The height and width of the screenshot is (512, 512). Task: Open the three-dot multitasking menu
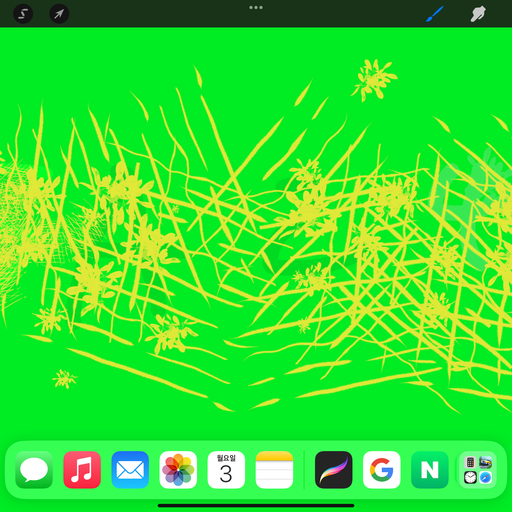pos(256,7)
